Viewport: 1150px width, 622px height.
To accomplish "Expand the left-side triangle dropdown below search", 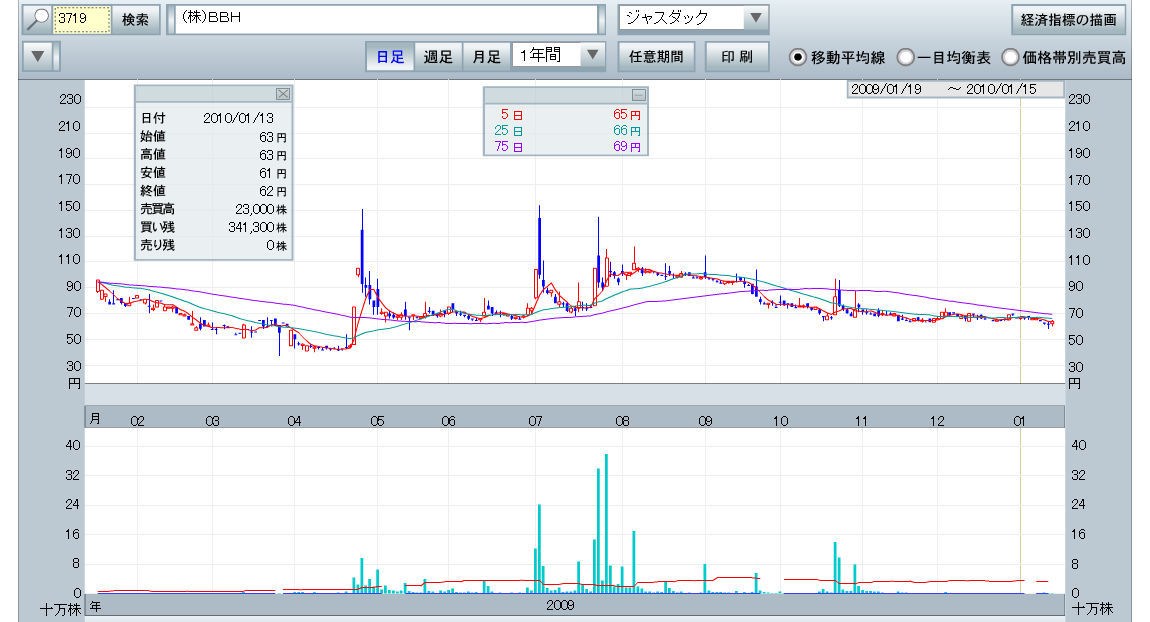I will (38, 56).
